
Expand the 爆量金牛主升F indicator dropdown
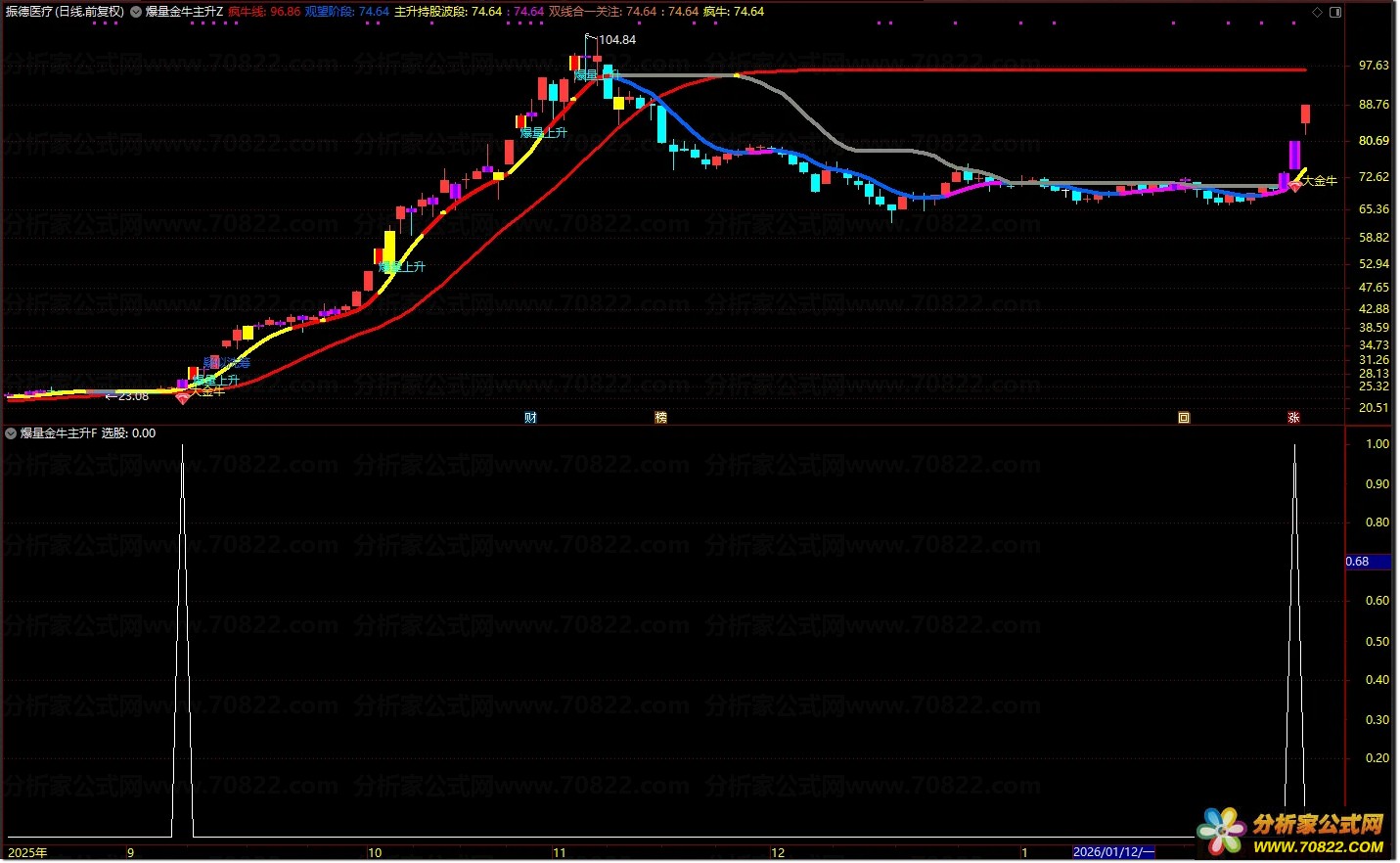pos(11,433)
